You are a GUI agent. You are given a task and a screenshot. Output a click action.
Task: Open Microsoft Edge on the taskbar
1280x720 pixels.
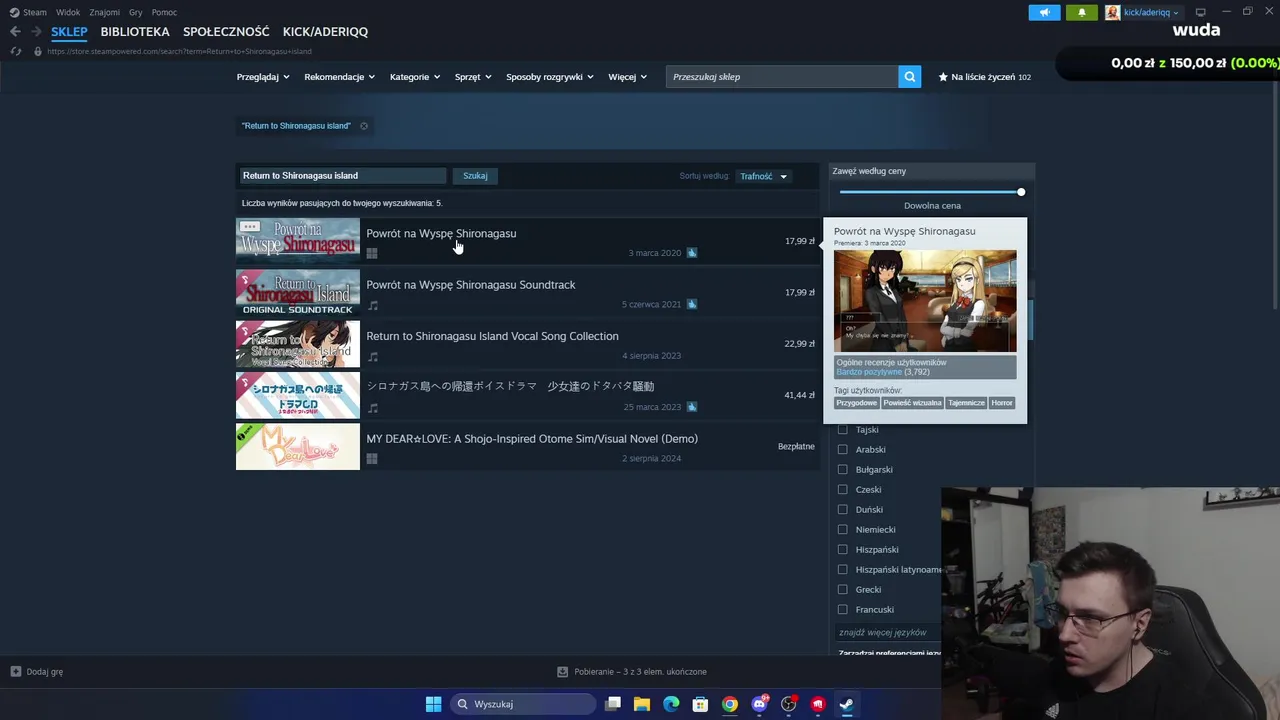tap(671, 704)
